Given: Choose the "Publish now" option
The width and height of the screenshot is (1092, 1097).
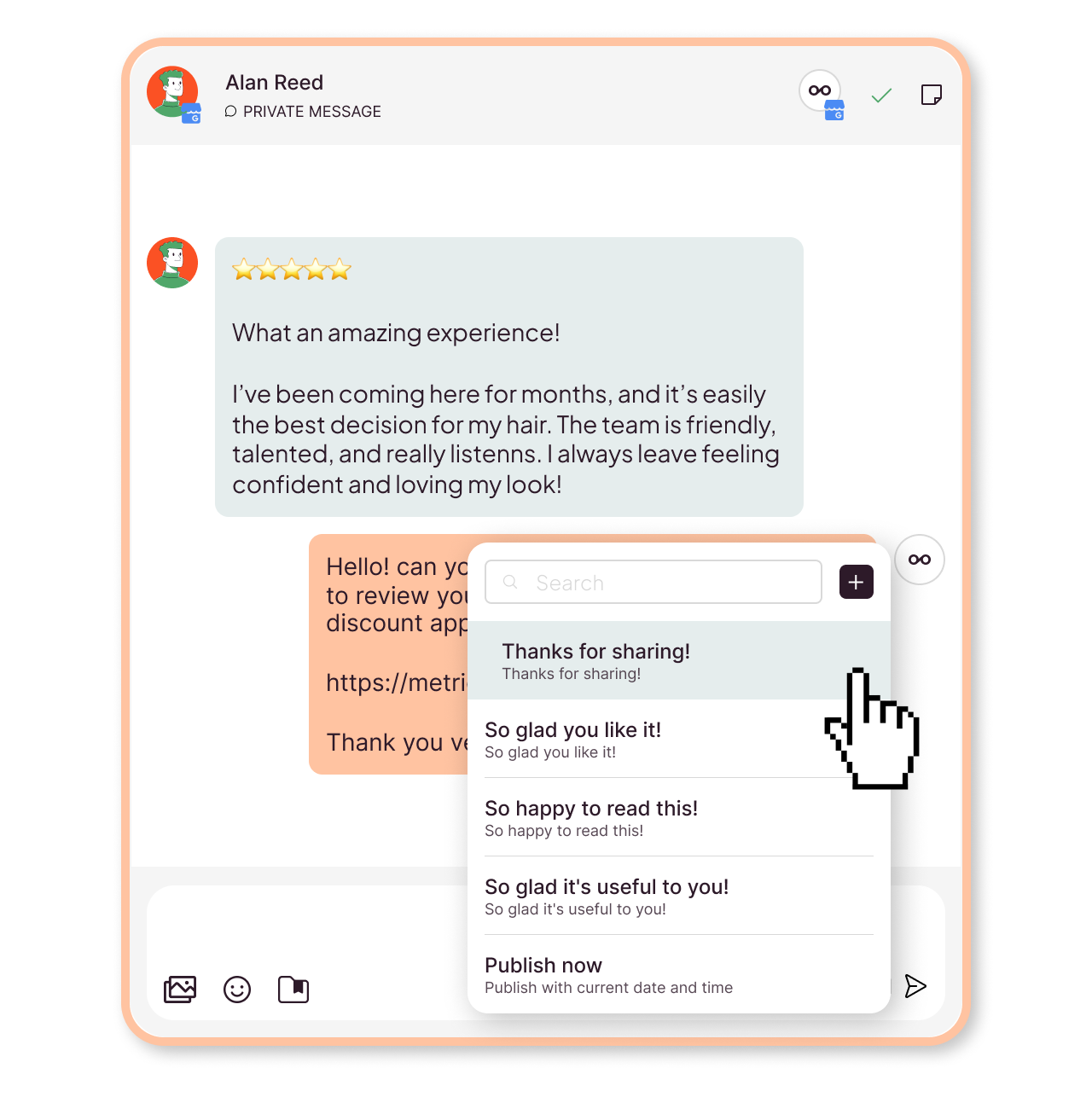Looking at the screenshot, I should pos(679,975).
